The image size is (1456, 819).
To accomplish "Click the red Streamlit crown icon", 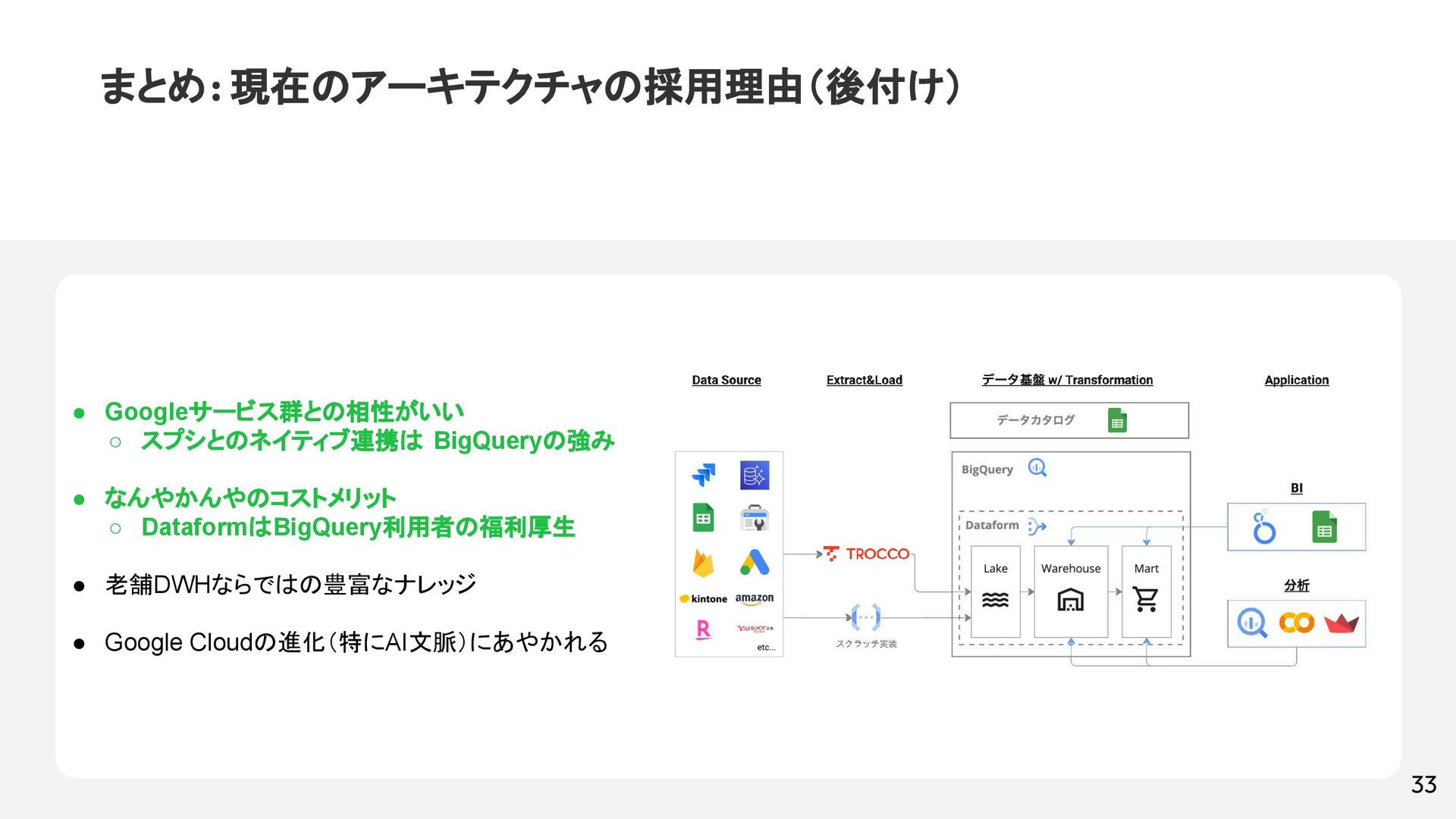I will point(1341,623).
